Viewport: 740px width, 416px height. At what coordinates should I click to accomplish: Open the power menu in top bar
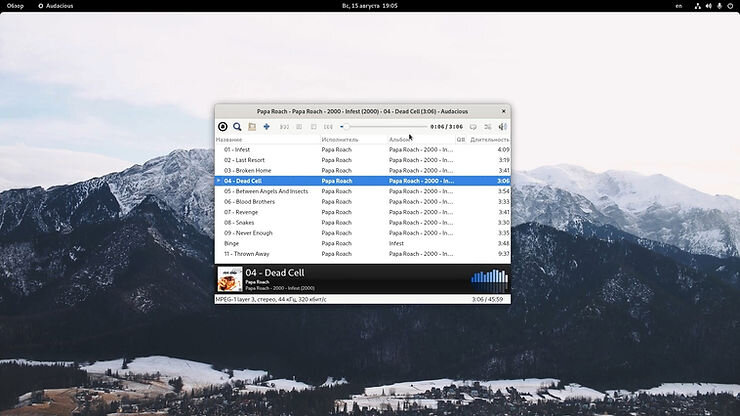tap(730, 6)
